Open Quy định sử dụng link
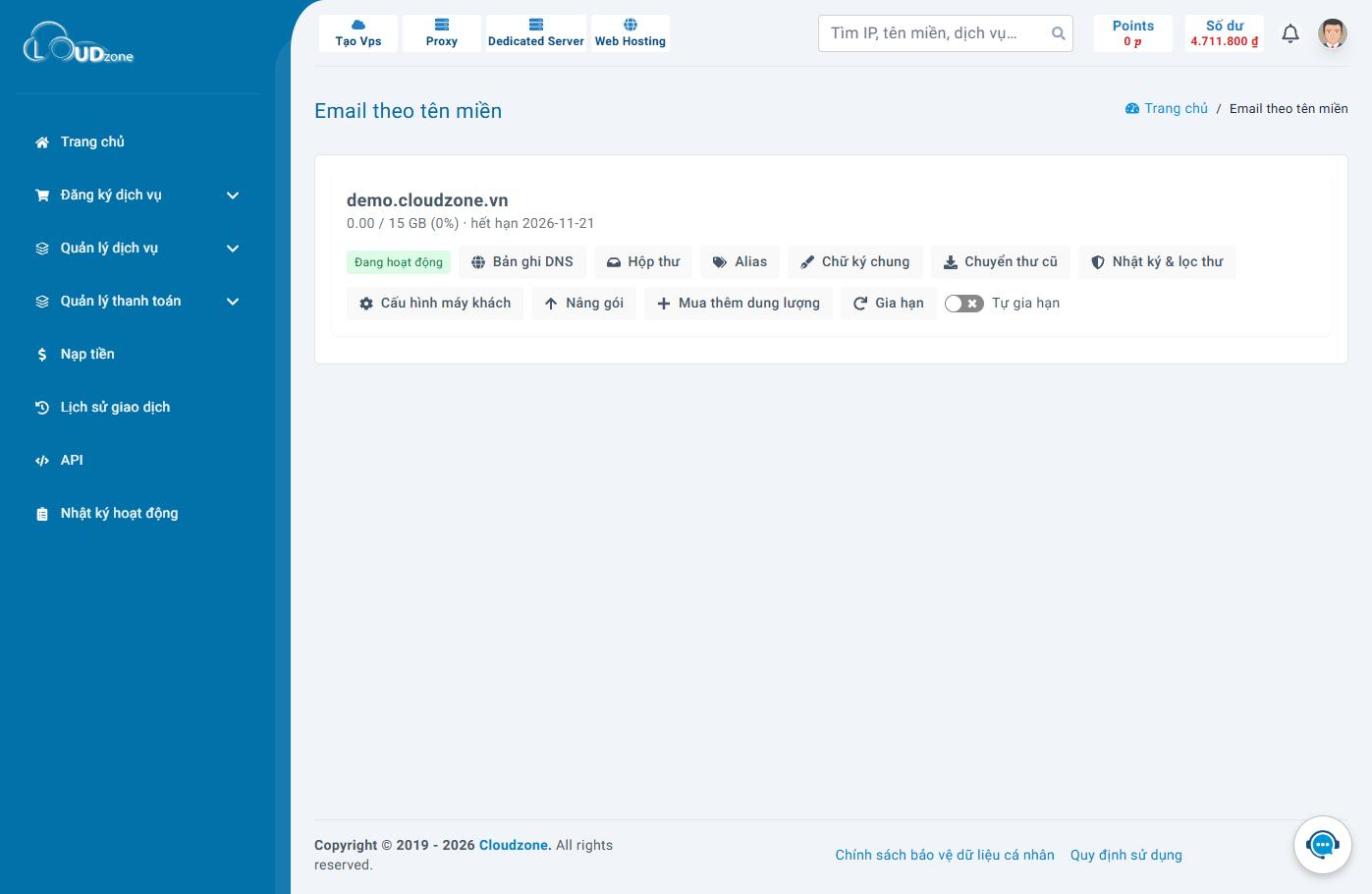Viewport: 1372px width, 894px height. [x=1126, y=855]
